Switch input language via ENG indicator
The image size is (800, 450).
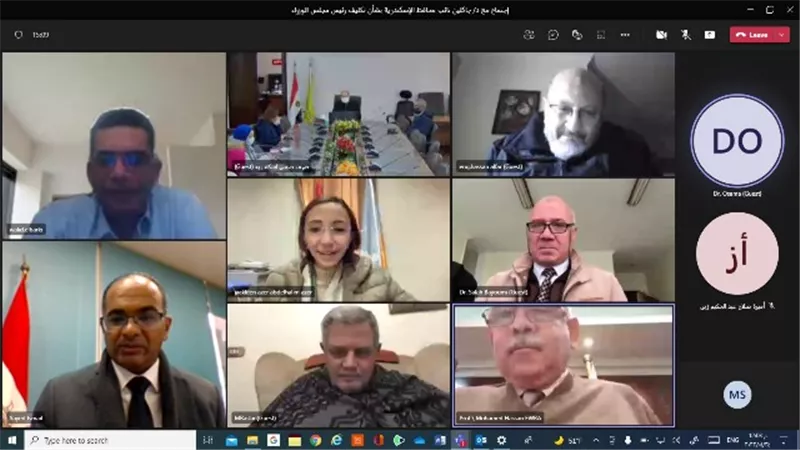coord(733,440)
